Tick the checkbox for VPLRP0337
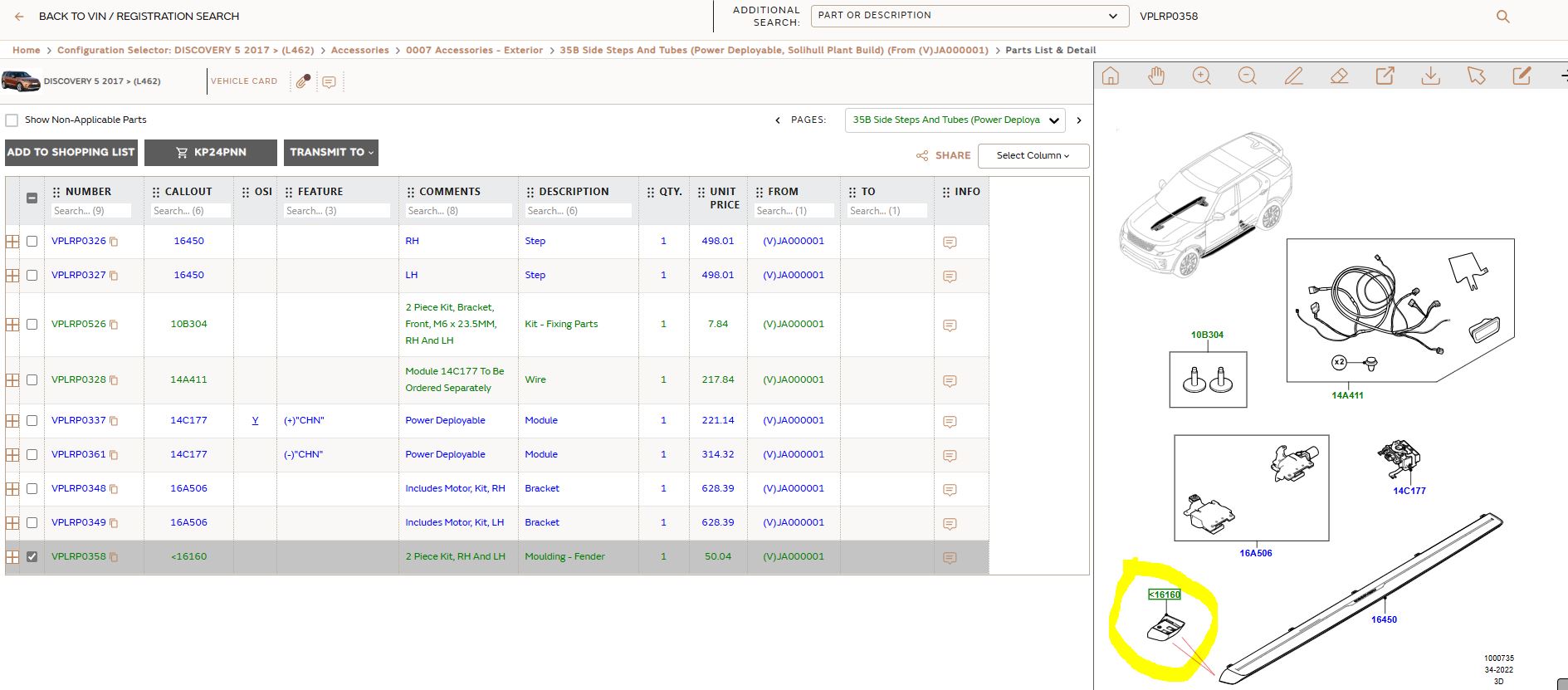 pyautogui.click(x=32, y=421)
